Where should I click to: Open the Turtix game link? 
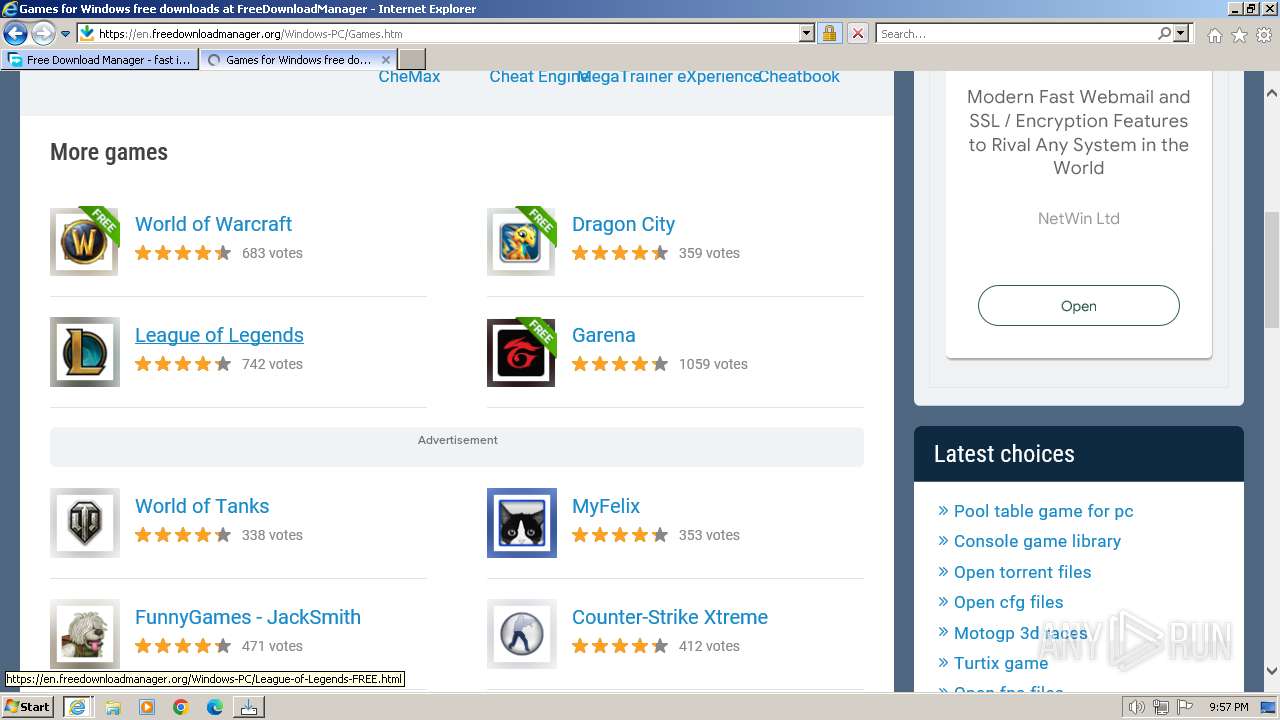pos(1001,663)
